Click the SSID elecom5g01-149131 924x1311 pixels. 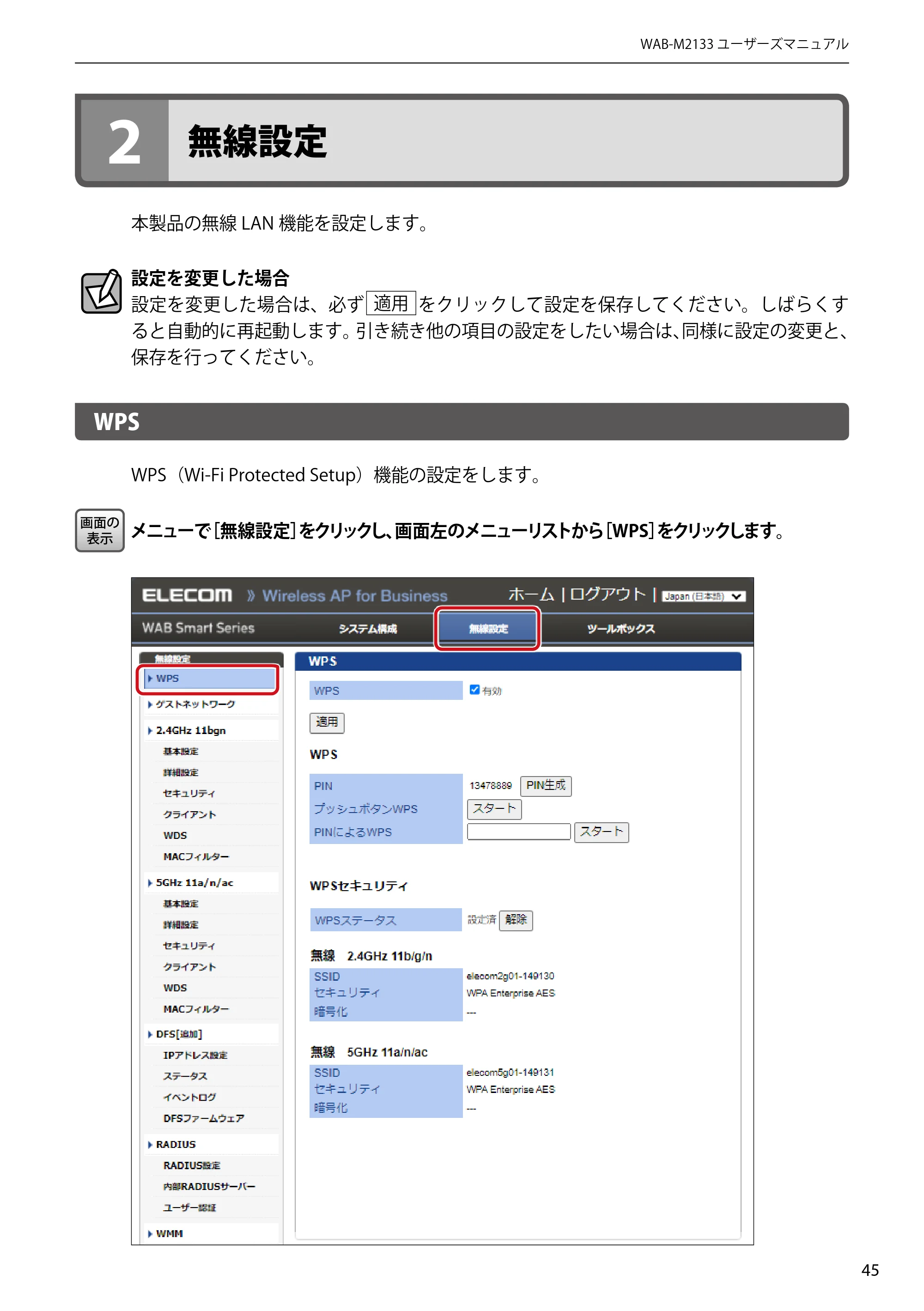click(x=510, y=1073)
